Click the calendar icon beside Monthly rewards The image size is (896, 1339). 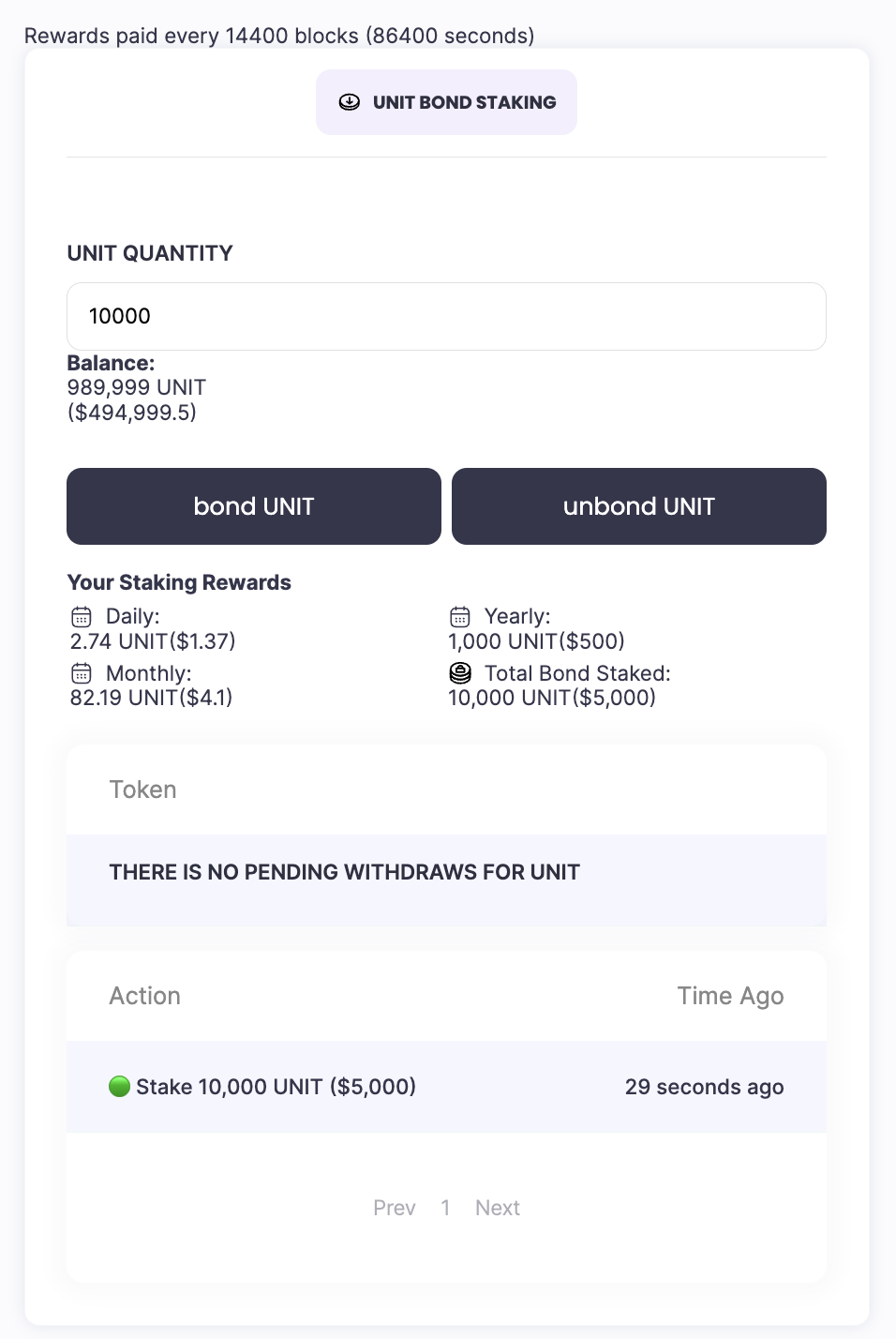(x=82, y=673)
